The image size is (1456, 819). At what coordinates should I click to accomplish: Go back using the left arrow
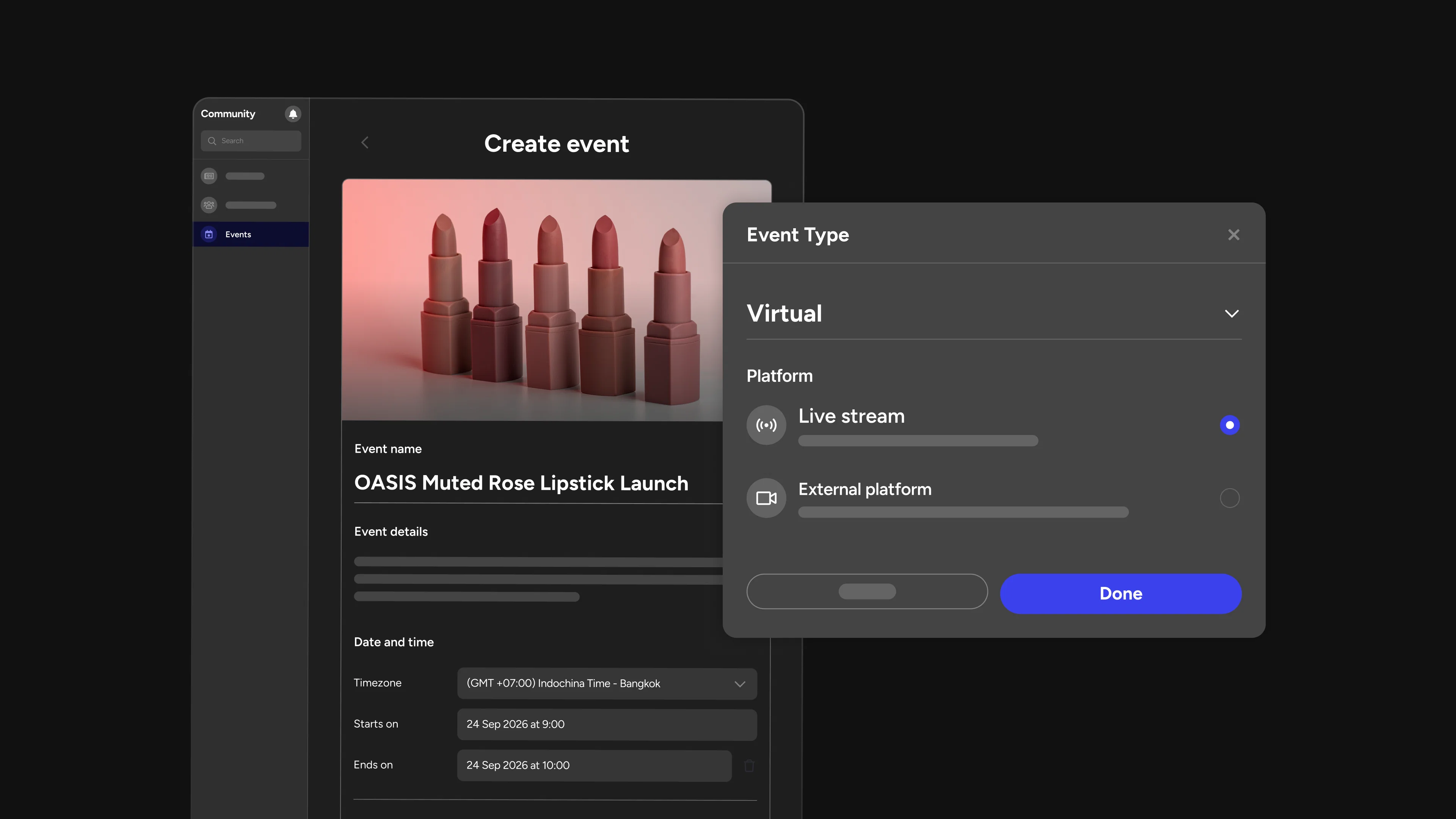click(365, 143)
